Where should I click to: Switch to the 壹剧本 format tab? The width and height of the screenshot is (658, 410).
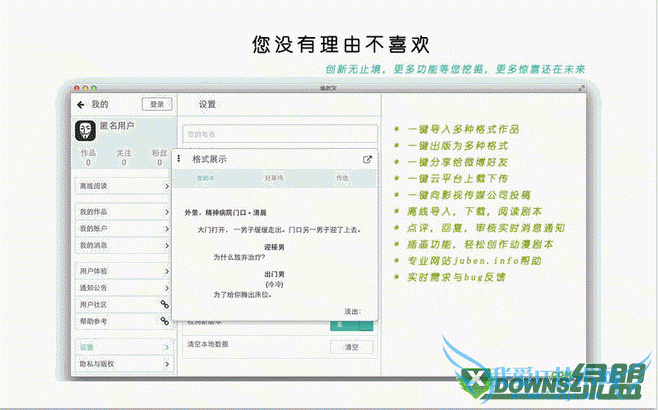(x=206, y=178)
